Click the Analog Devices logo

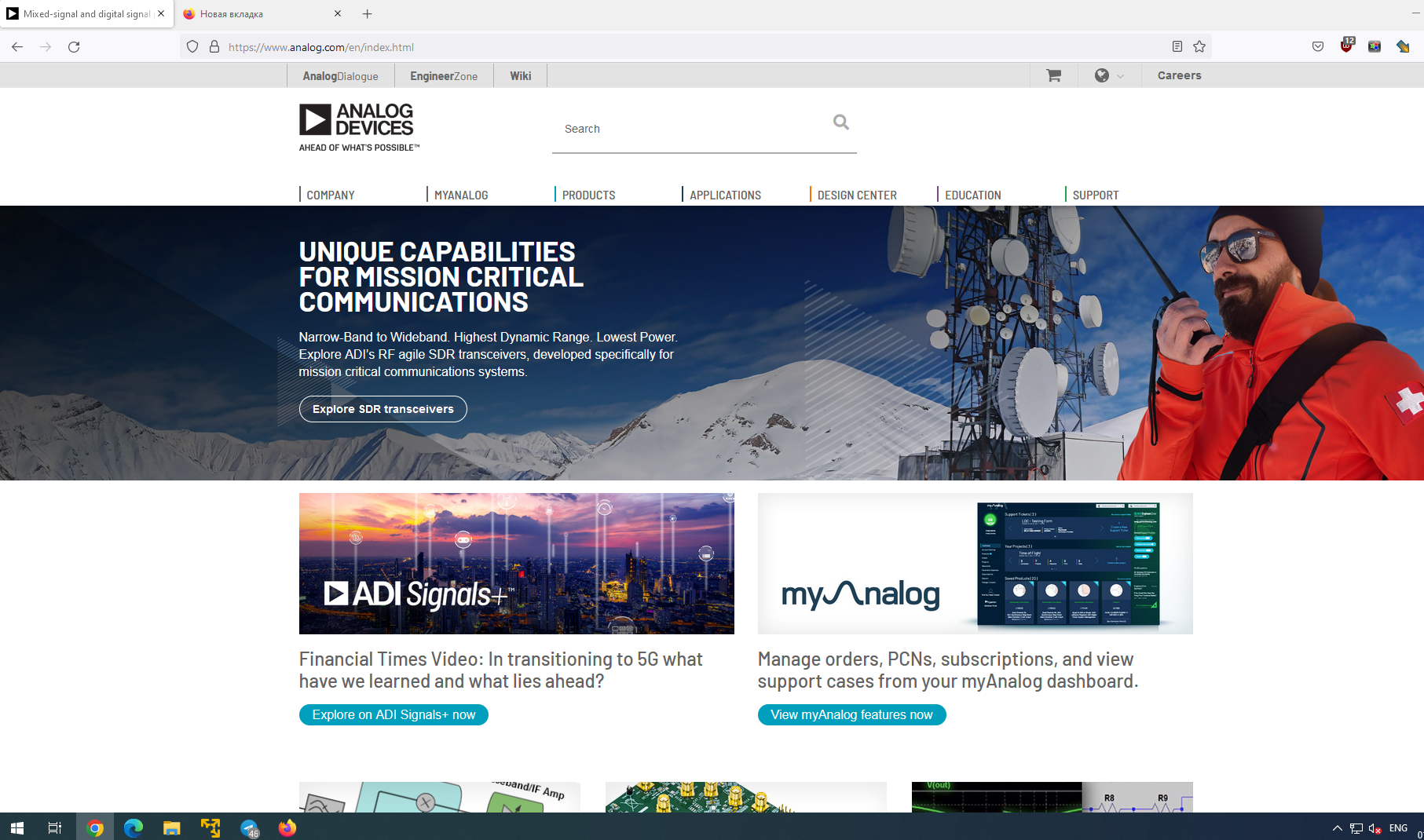click(359, 127)
